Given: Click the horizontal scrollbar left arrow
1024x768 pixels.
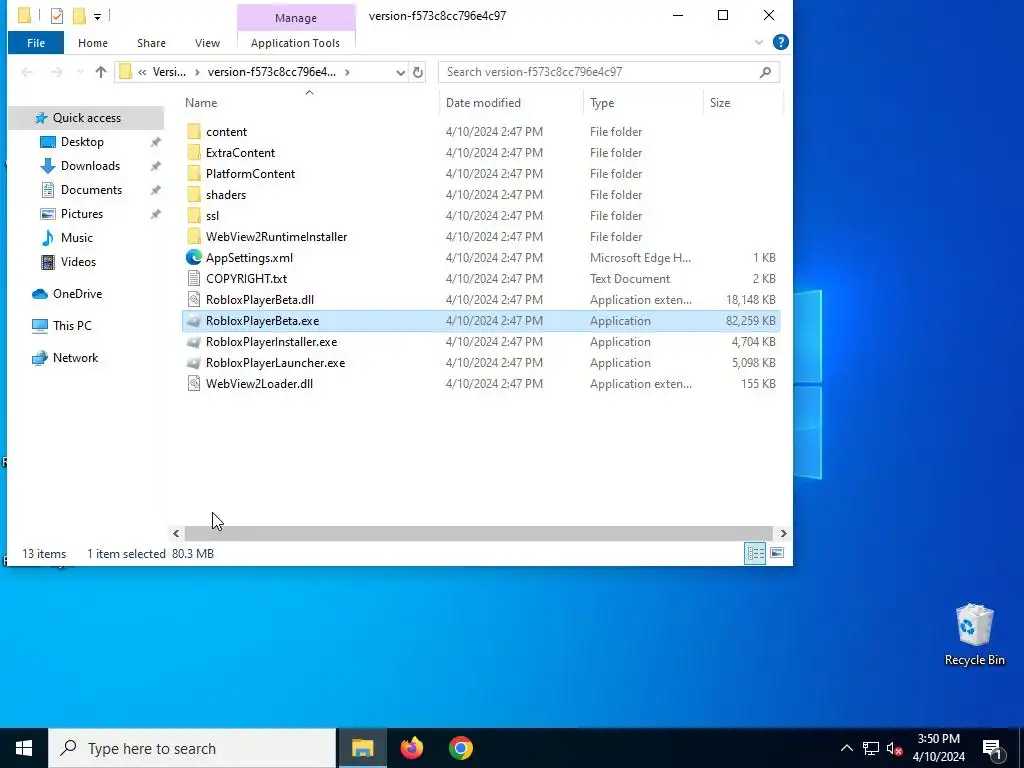Looking at the screenshot, I should point(176,534).
